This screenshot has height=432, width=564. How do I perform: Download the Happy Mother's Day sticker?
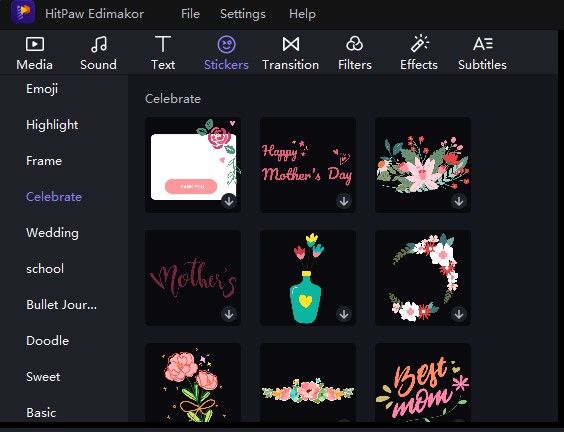click(x=344, y=201)
